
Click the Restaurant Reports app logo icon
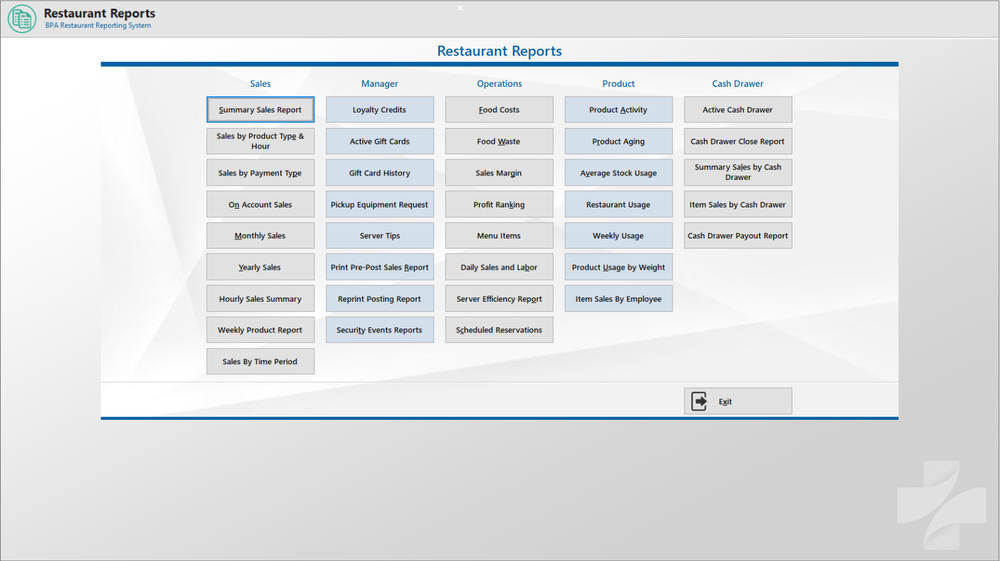(22, 18)
